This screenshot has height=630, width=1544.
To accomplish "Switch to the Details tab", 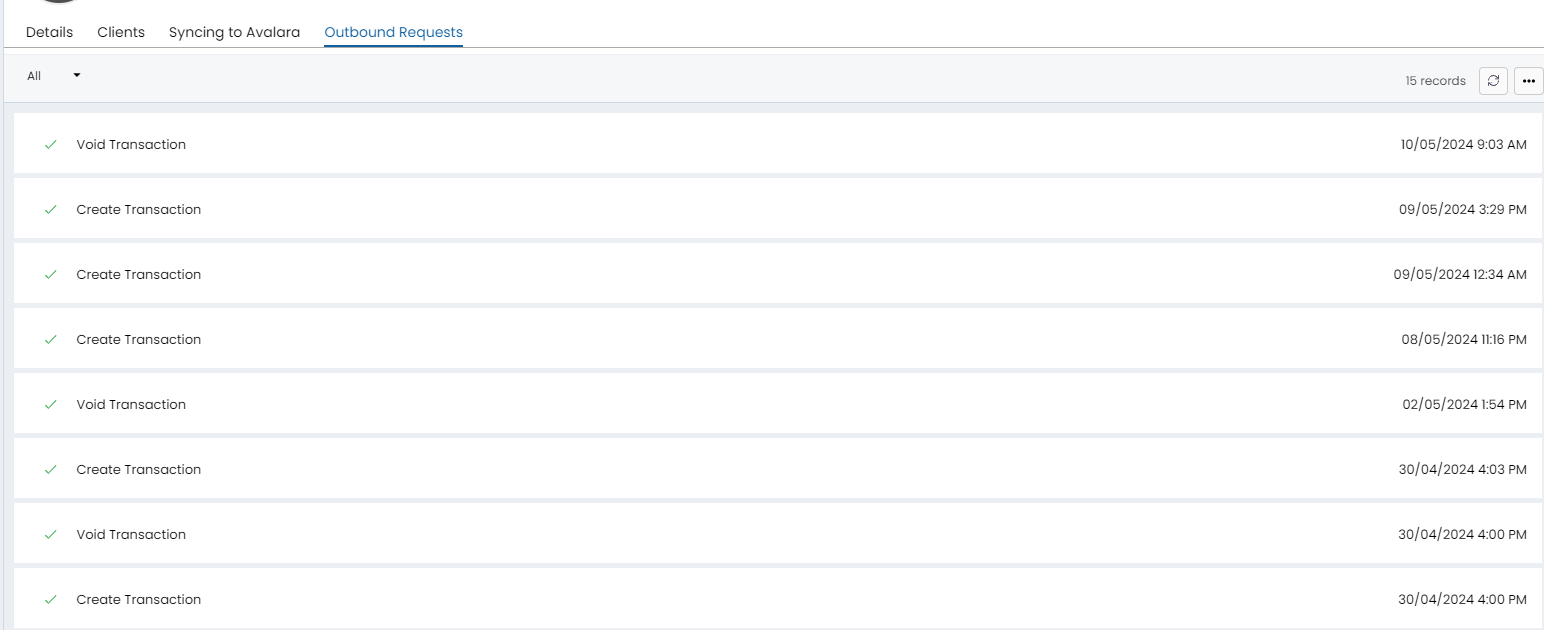I will click(x=49, y=32).
